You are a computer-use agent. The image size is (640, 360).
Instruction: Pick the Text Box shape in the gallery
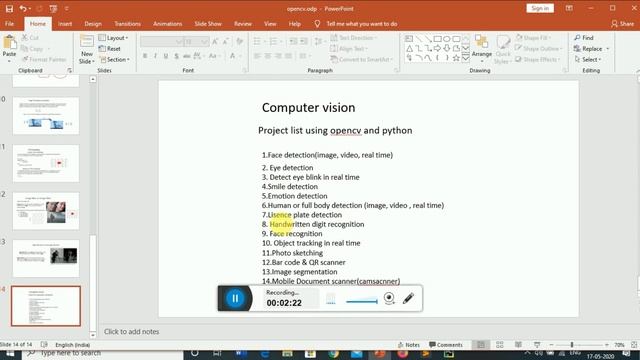coord(409,39)
